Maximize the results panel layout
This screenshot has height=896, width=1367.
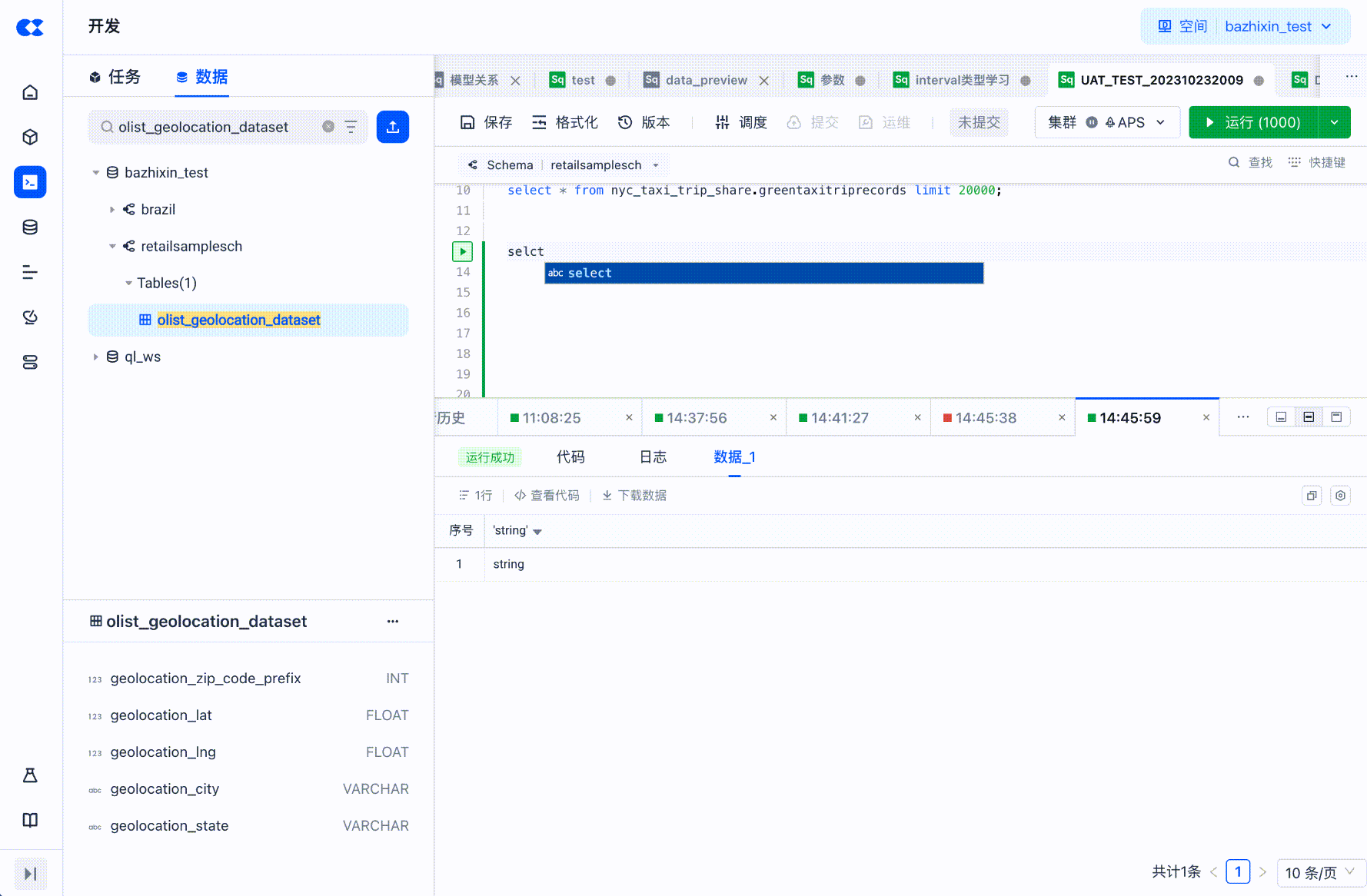click(1336, 417)
